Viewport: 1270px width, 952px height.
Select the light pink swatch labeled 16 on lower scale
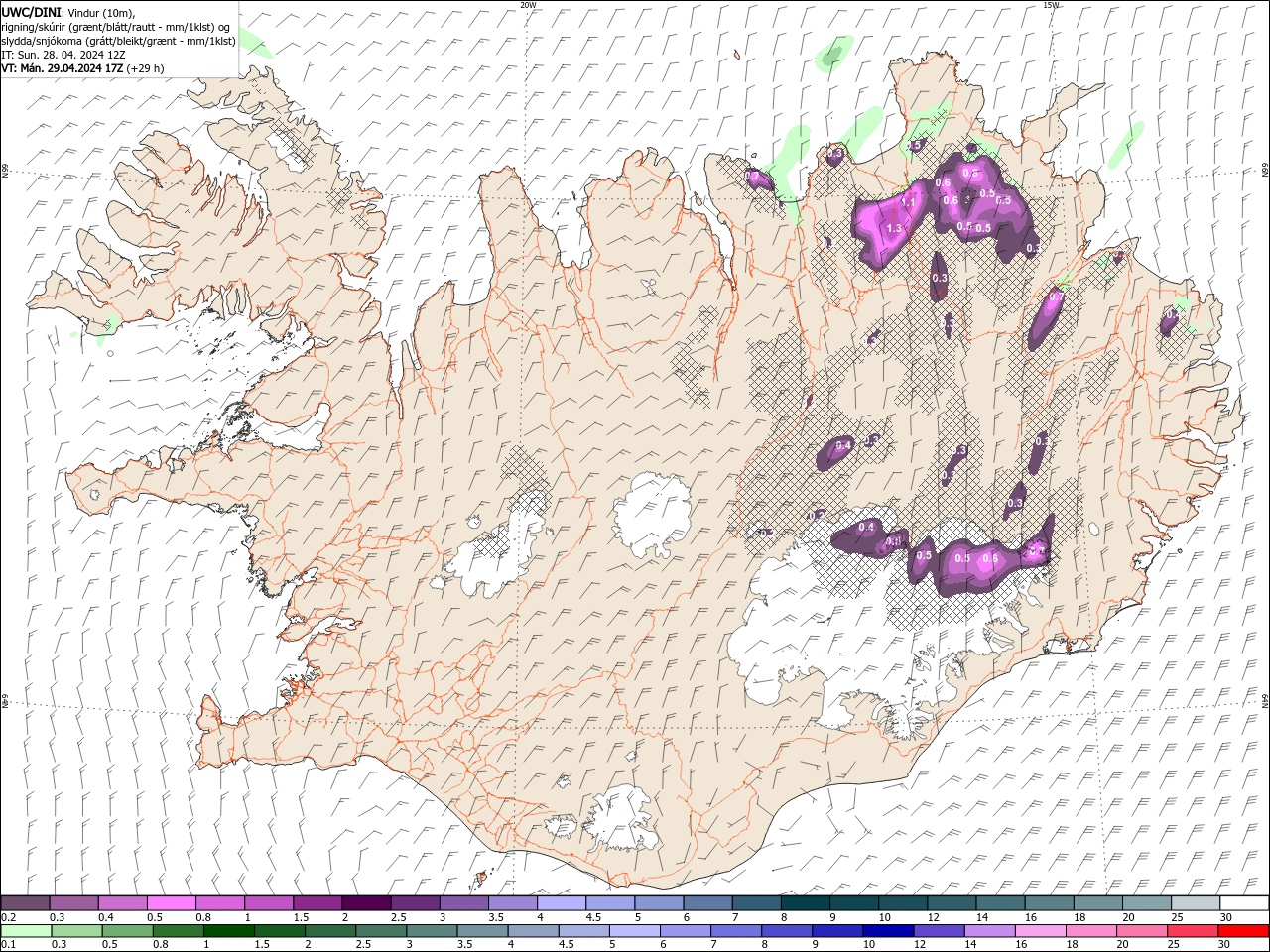pyautogui.click(x=1039, y=931)
